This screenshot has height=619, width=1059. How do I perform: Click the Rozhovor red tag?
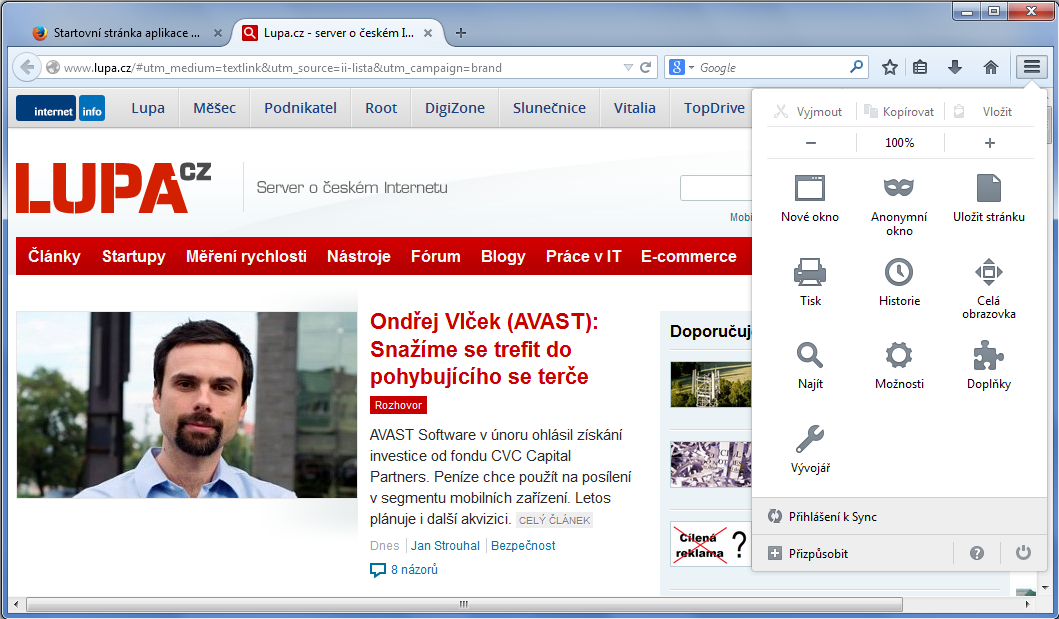(x=398, y=405)
